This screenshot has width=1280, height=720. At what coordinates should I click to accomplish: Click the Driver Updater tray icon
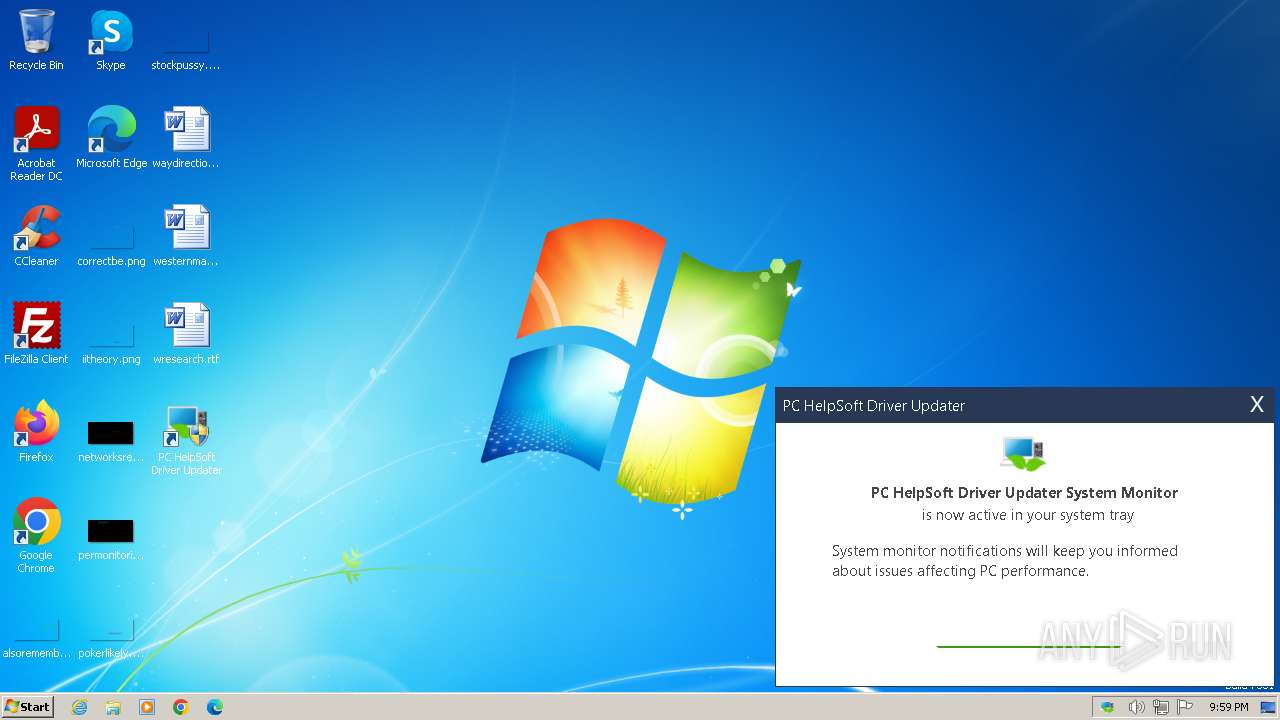tap(1108, 707)
